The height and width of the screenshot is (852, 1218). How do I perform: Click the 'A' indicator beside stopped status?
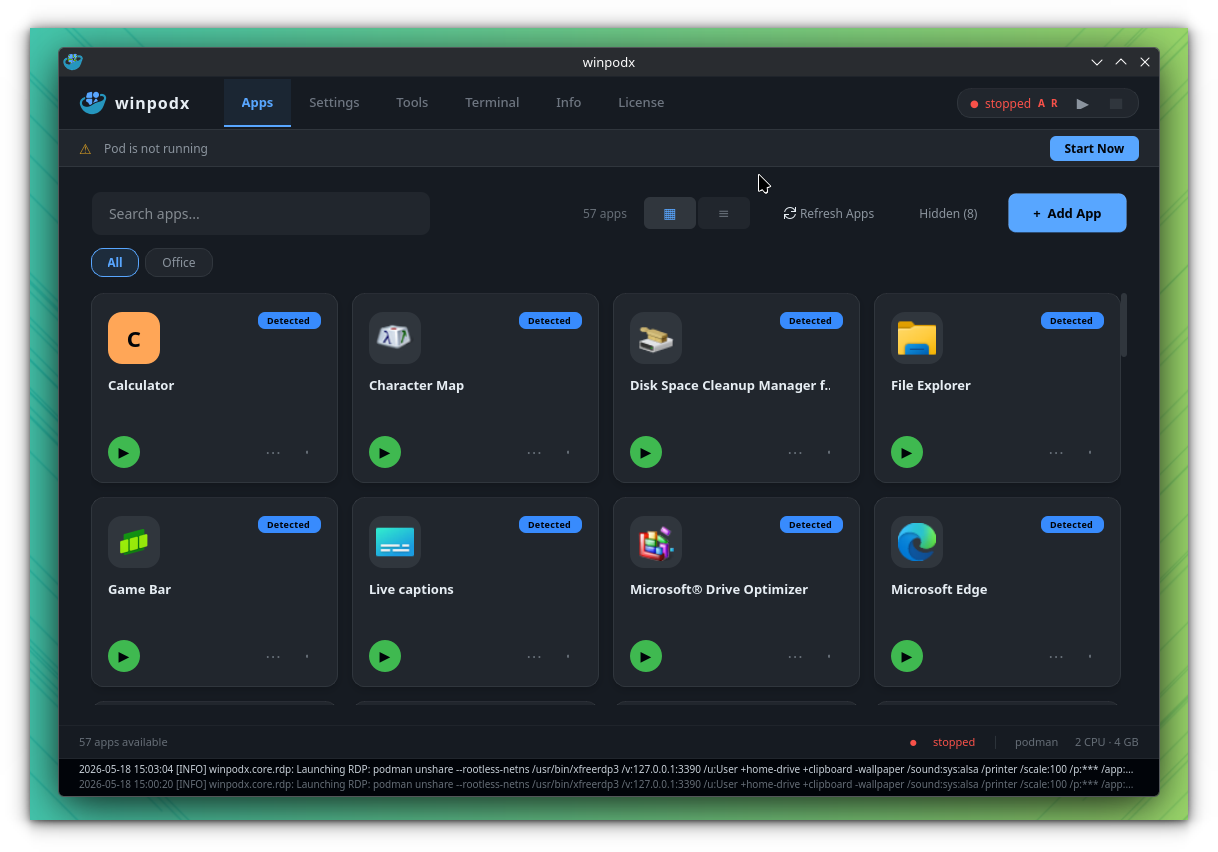[x=1041, y=104]
